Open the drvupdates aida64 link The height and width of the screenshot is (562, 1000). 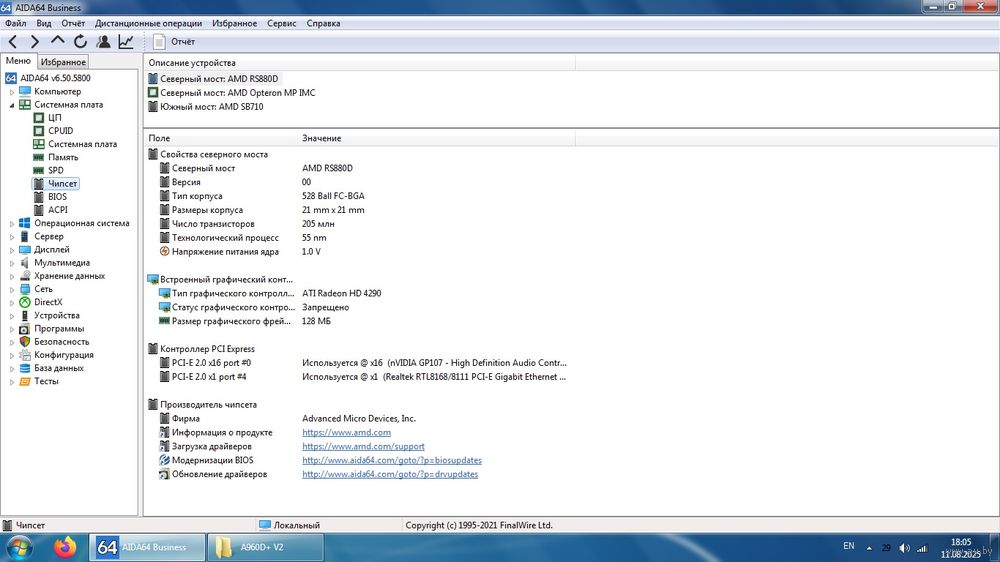point(390,475)
